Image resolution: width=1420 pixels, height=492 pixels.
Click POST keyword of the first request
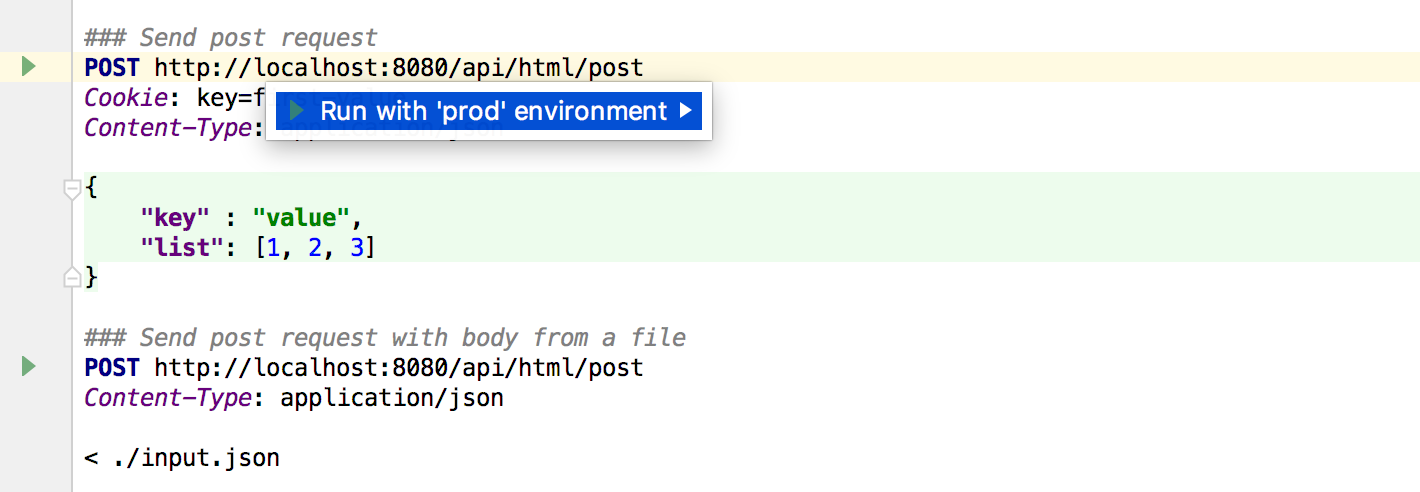112,67
